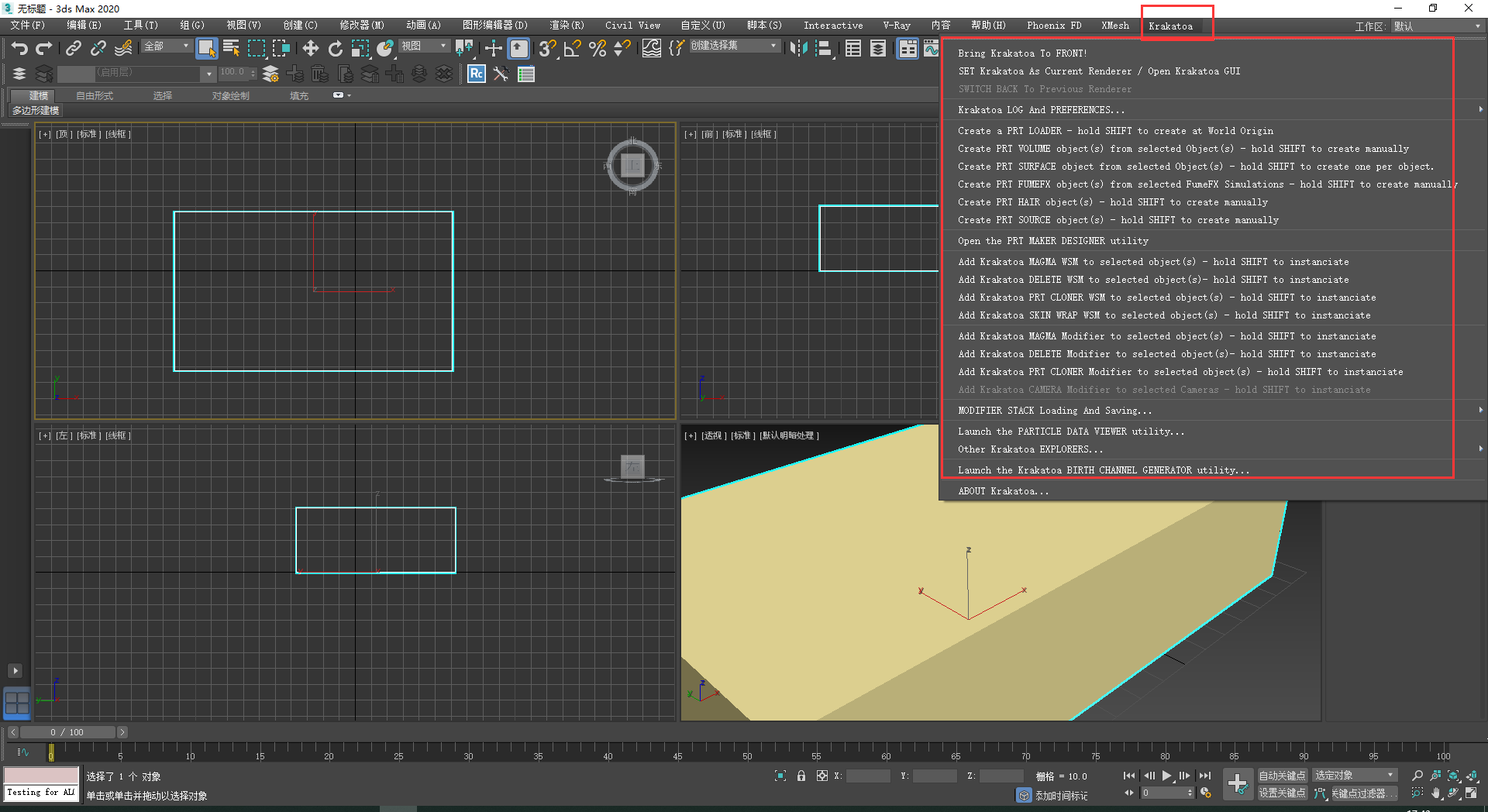Open the 工作区 默认 workspace dropdown

pos(1438,26)
